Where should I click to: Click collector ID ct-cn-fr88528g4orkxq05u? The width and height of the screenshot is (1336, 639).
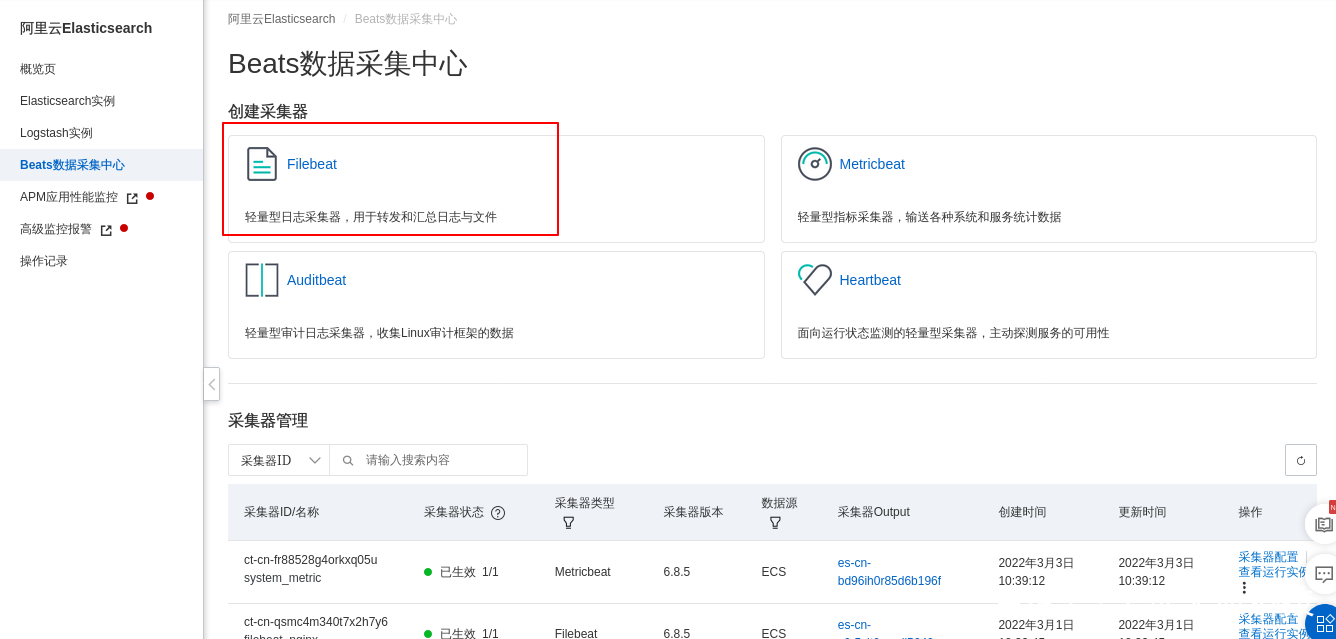(310, 560)
